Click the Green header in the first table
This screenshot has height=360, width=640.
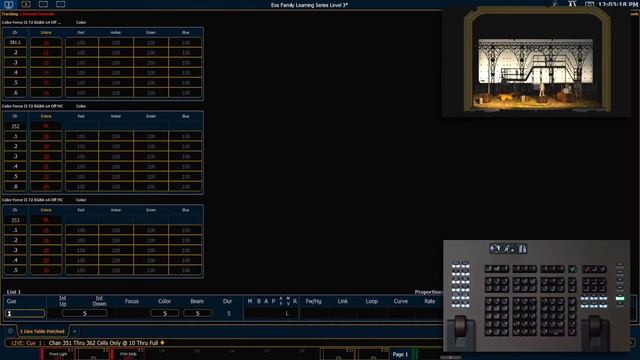click(x=151, y=32)
